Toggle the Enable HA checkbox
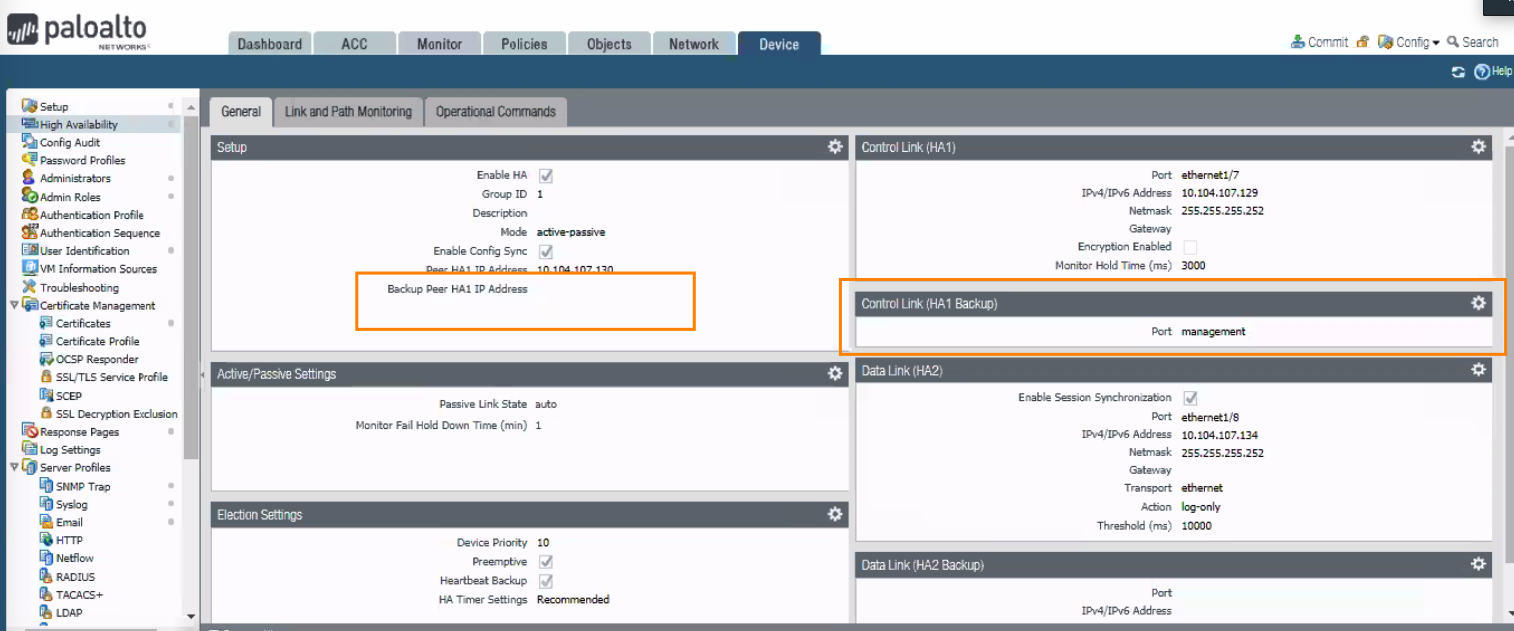The width and height of the screenshot is (1514, 631). click(x=546, y=175)
